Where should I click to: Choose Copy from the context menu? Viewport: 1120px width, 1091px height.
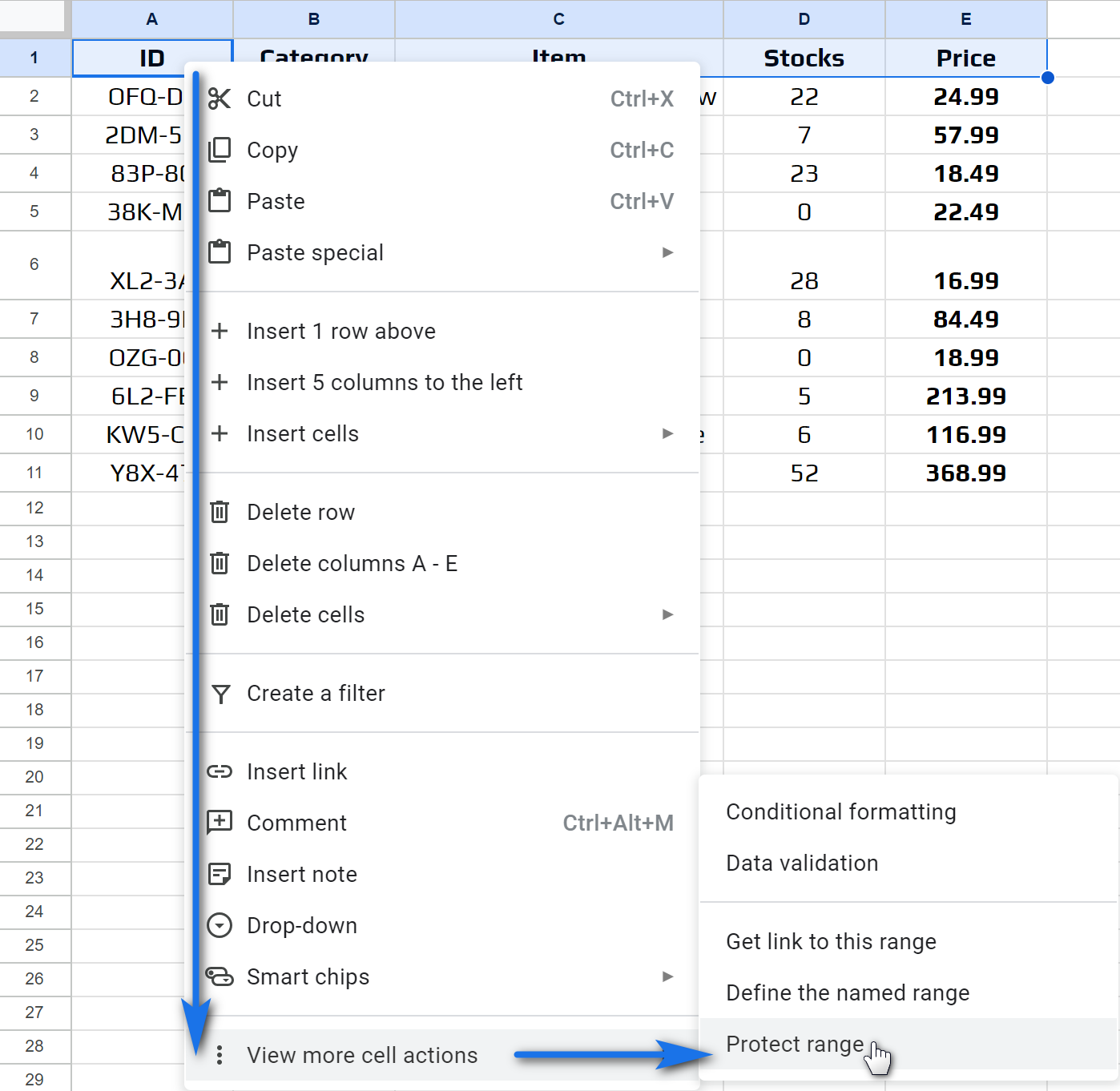coord(442,150)
